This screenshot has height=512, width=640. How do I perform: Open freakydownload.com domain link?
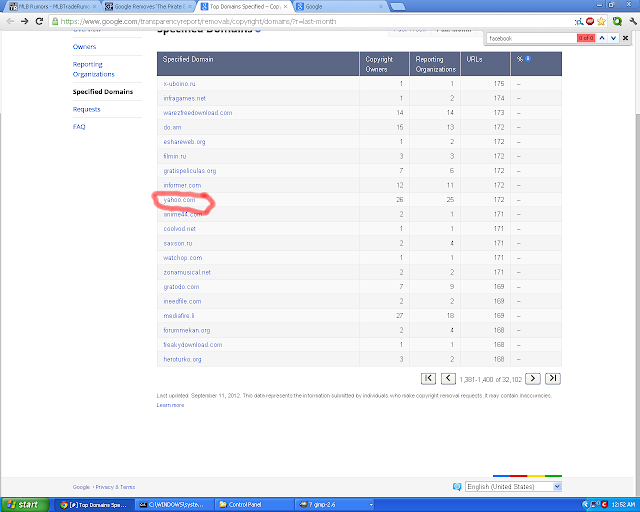[x=193, y=345]
